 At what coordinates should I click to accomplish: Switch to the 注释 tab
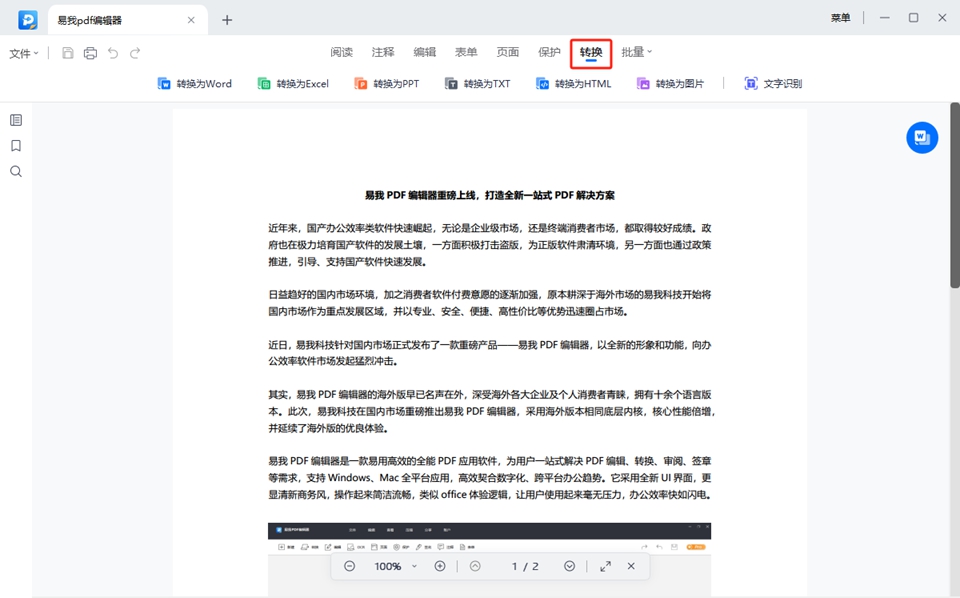pyautogui.click(x=383, y=52)
